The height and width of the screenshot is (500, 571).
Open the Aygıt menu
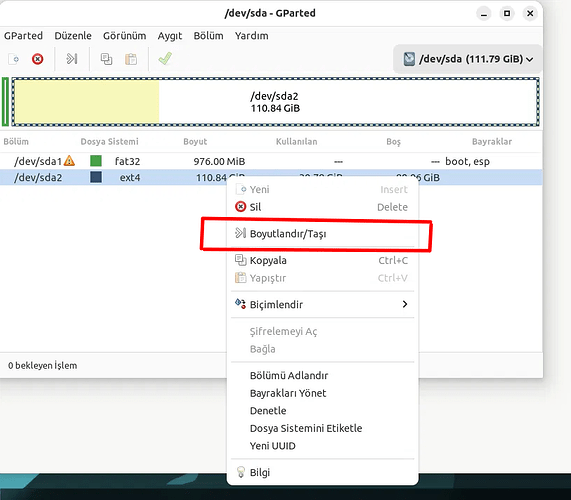(x=170, y=36)
